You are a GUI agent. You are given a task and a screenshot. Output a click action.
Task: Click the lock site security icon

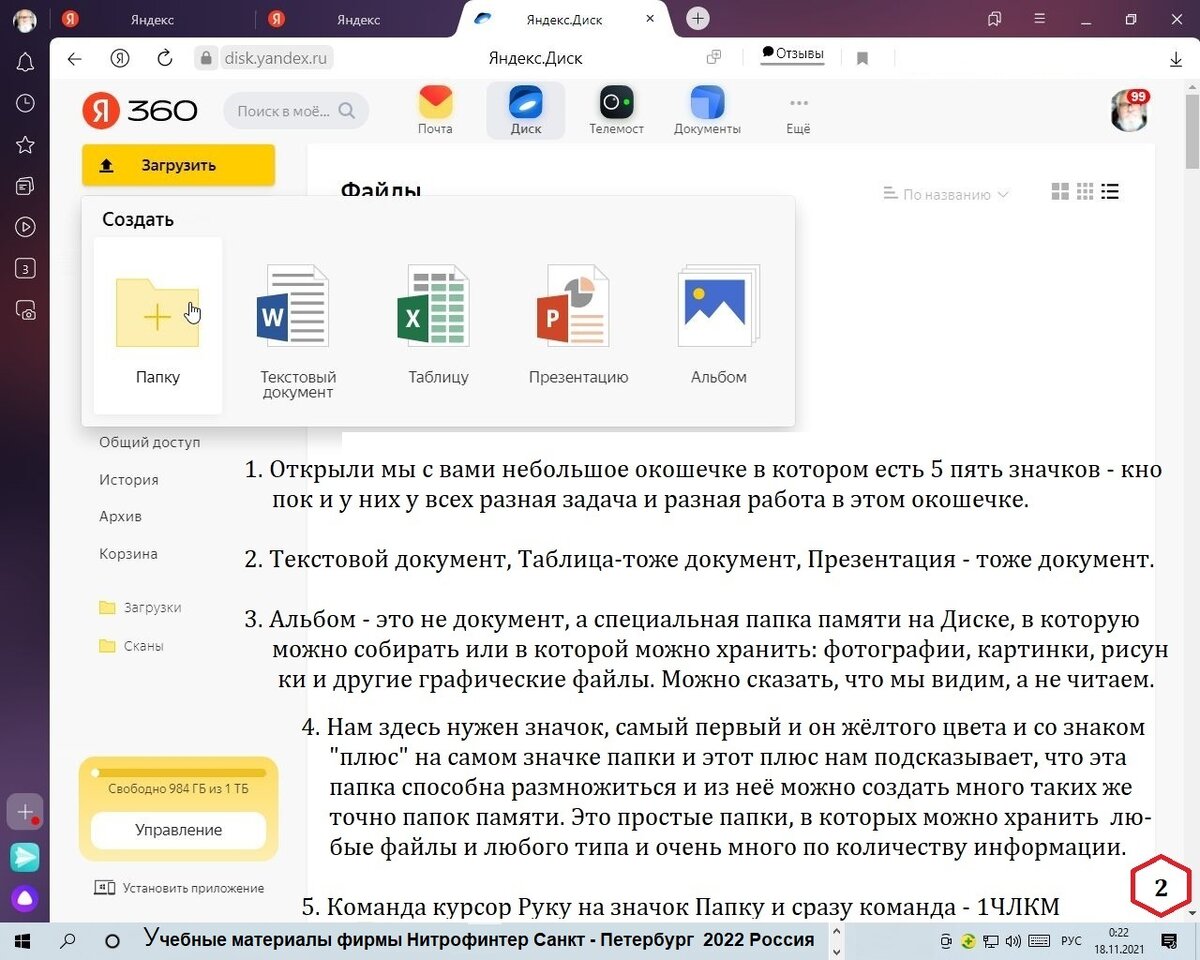coord(206,59)
